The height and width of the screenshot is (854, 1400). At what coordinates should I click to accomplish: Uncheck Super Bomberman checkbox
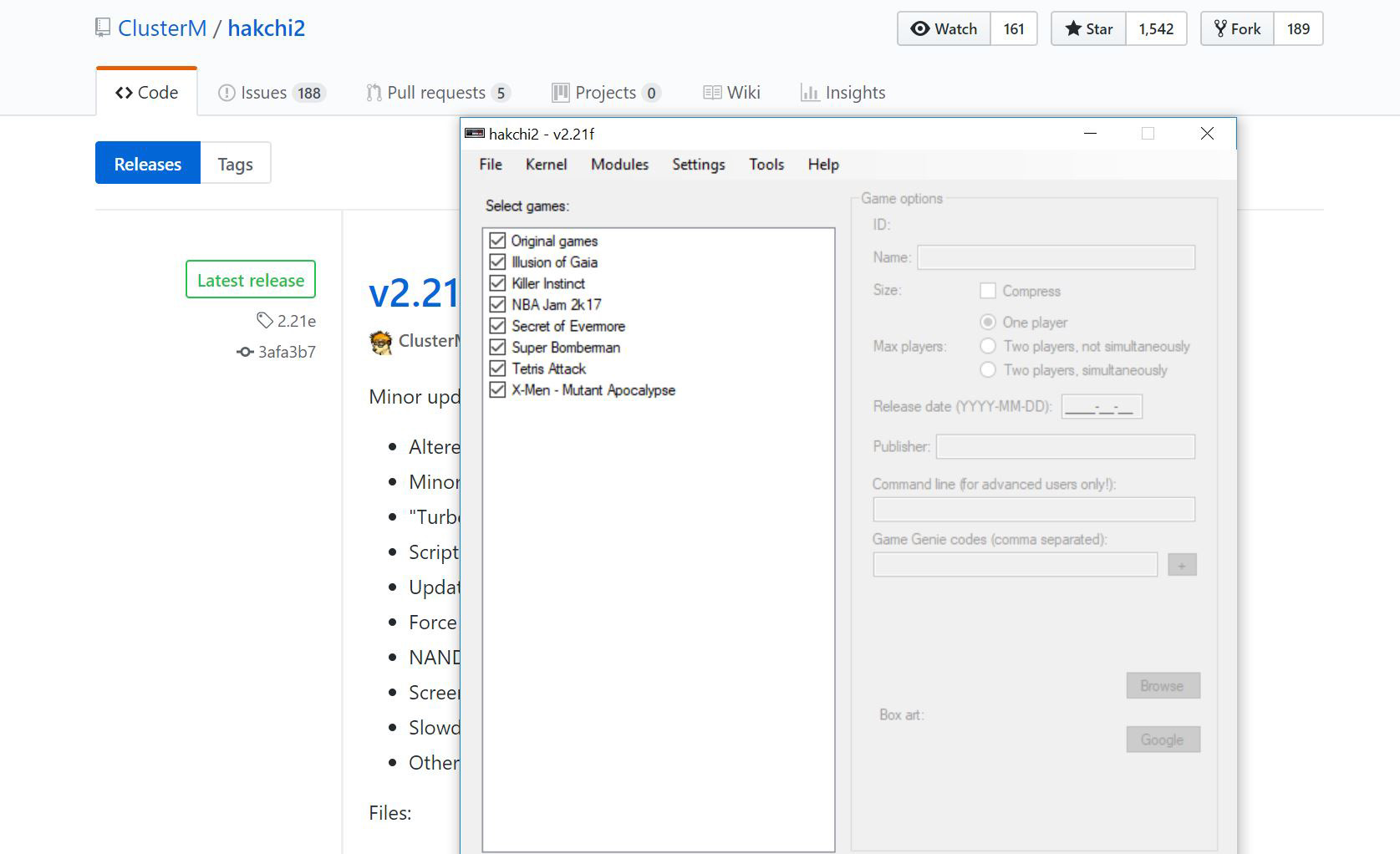[x=497, y=347]
